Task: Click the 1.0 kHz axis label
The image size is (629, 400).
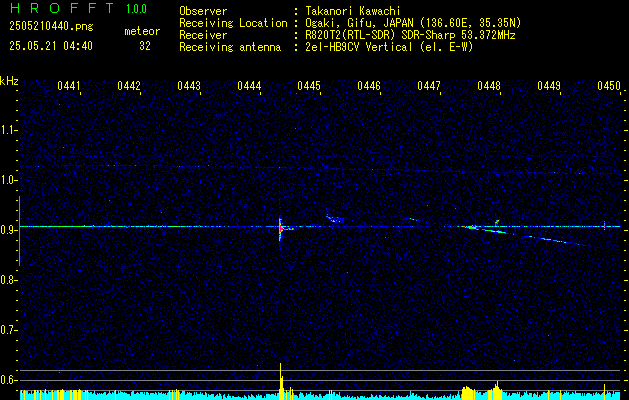Action: 8,180
